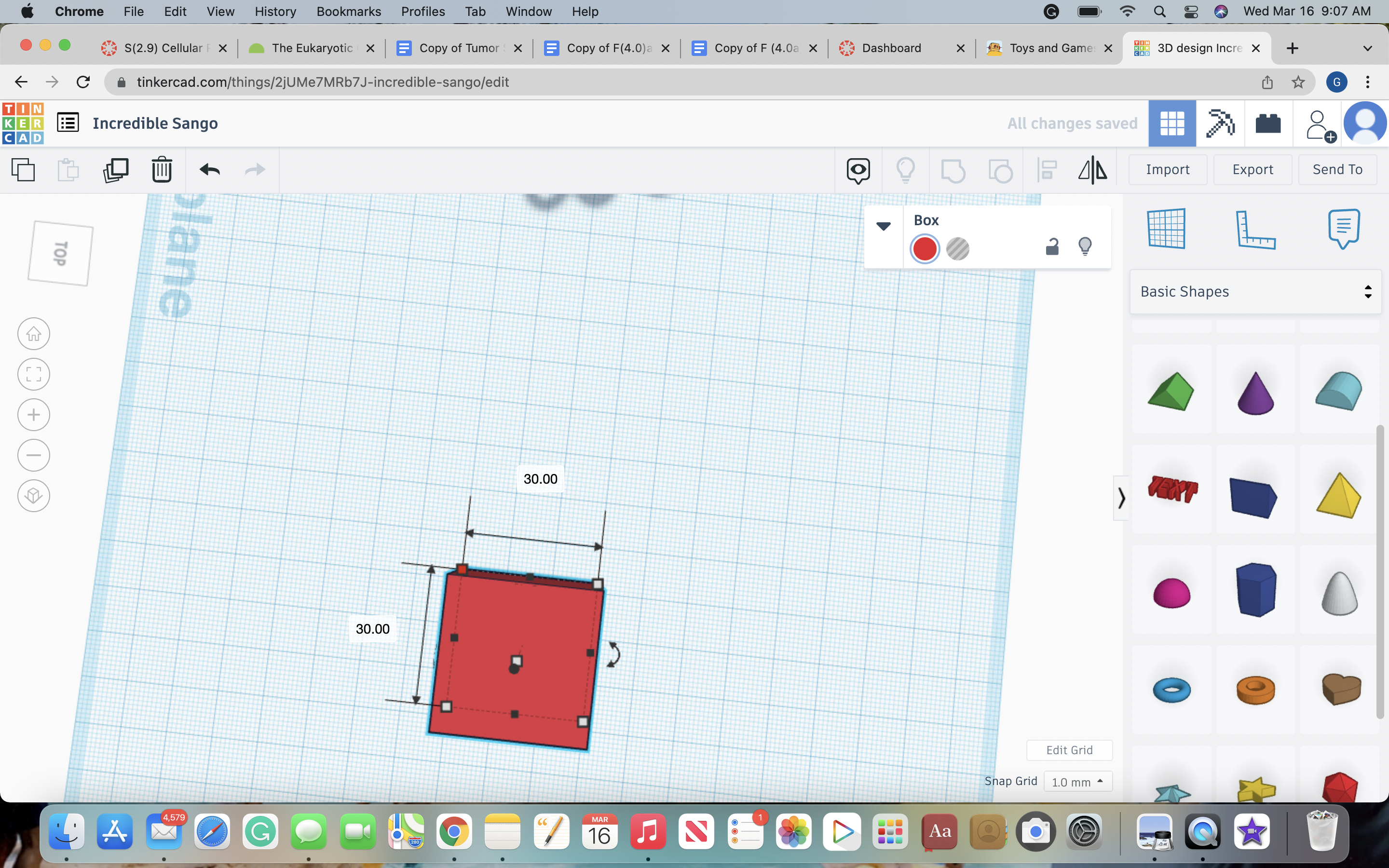Viewport: 1389px width, 868px height.
Task: Select the Workplane tool icon
Action: [x=1166, y=229]
